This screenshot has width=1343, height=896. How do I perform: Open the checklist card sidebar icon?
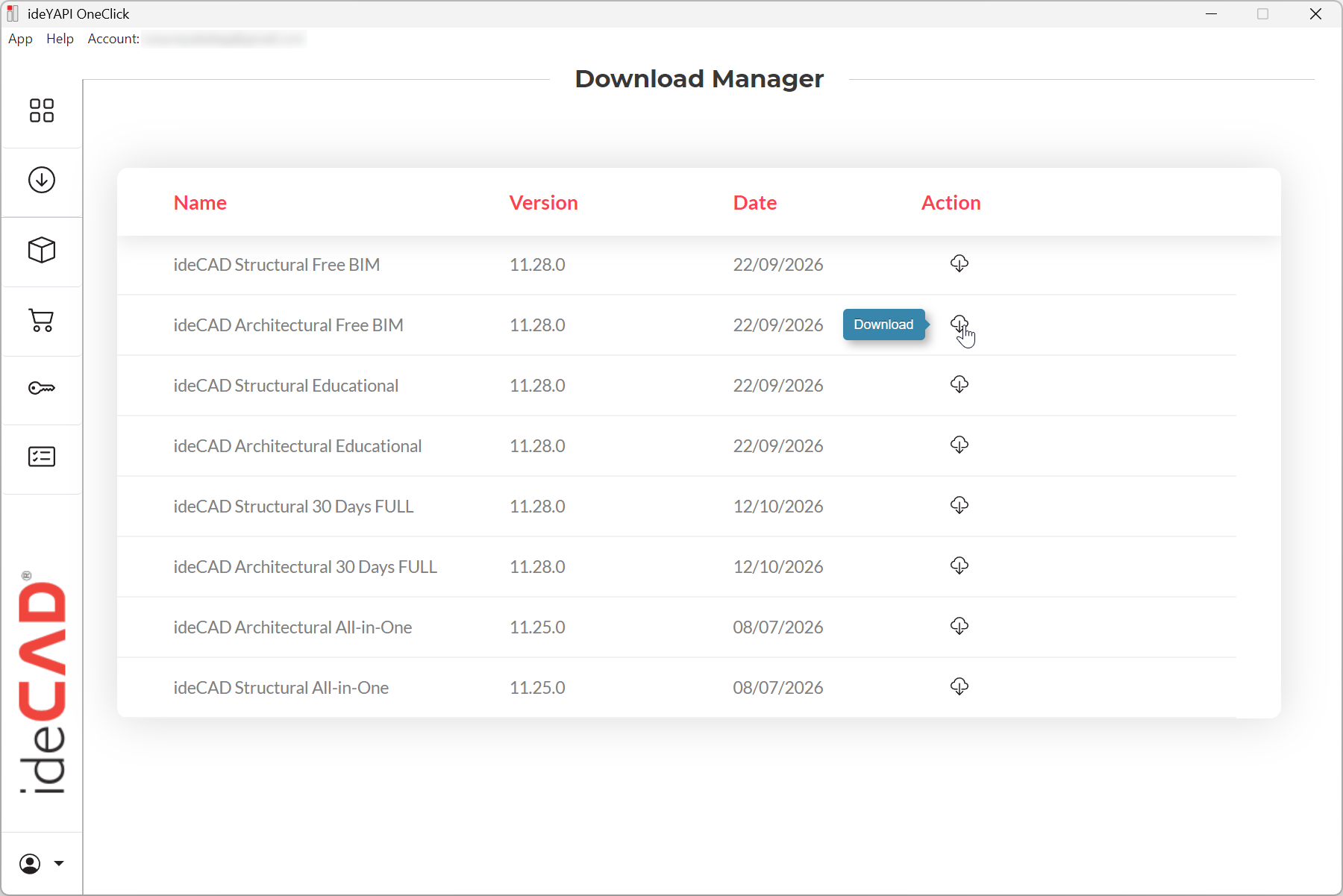(x=42, y=457)
